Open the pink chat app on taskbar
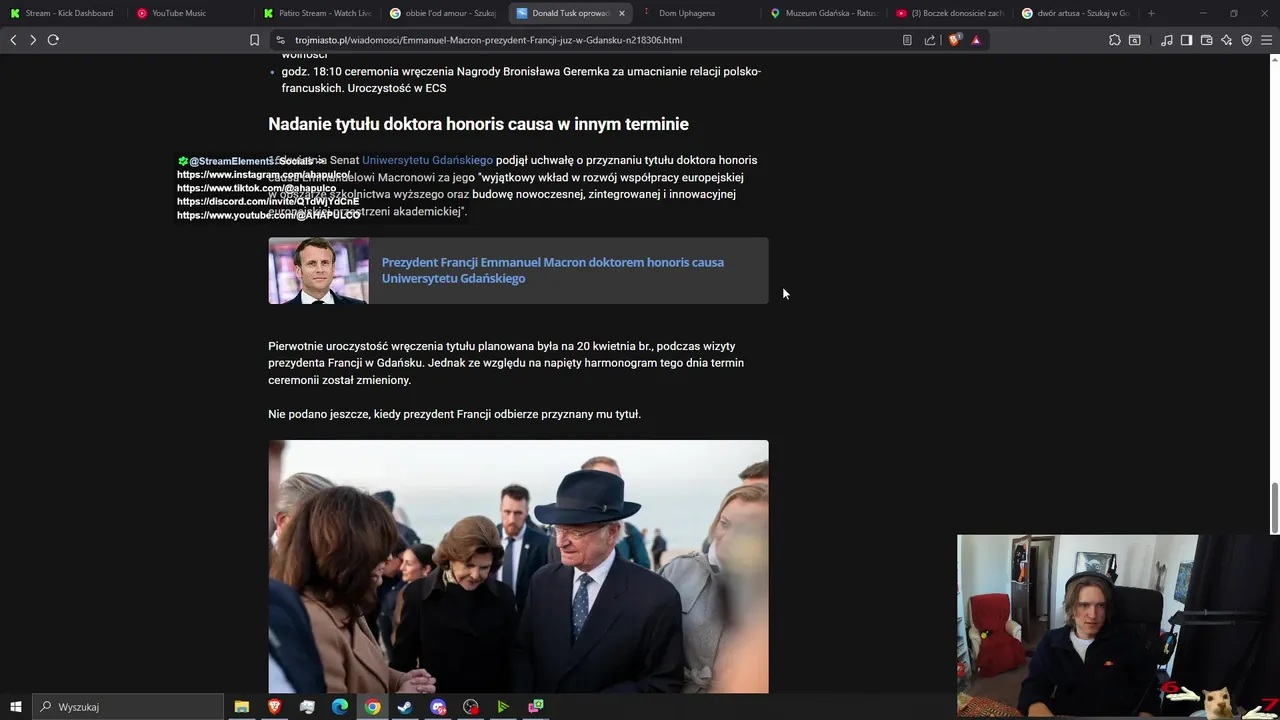The width and height of the screenshot is (1280, 720). pos(536,707)
